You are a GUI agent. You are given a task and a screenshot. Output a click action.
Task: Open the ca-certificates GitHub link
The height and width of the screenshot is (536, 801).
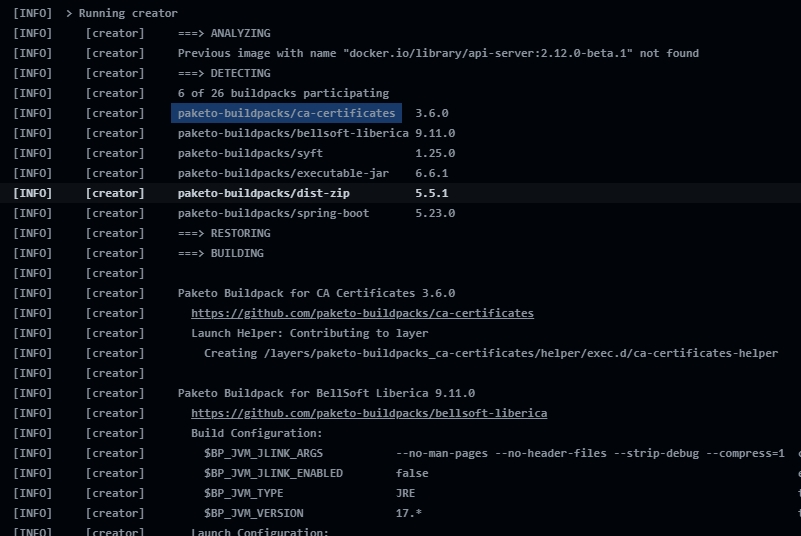[362, 313]
